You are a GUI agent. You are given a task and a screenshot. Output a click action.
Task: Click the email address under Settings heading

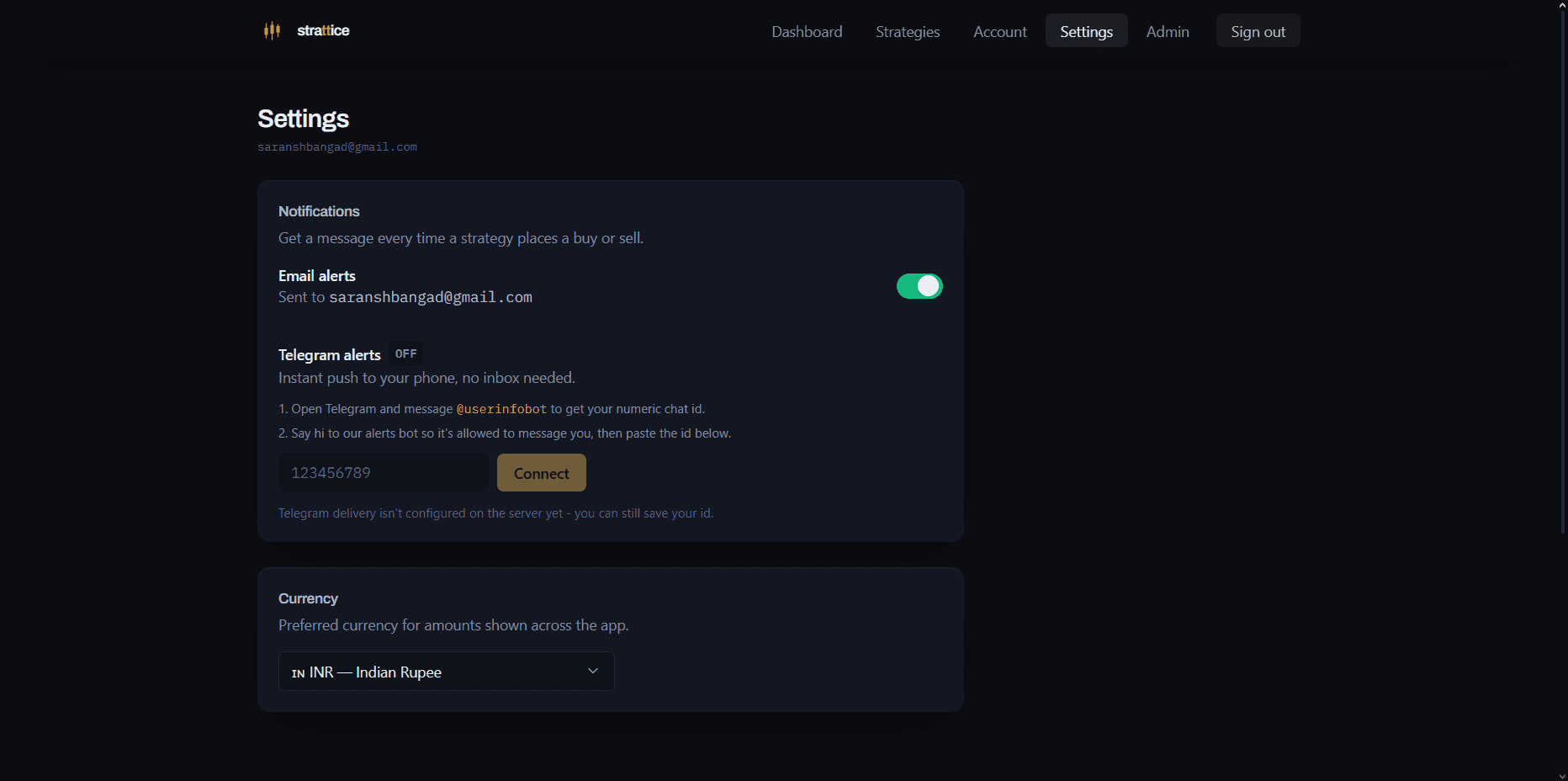337,147
